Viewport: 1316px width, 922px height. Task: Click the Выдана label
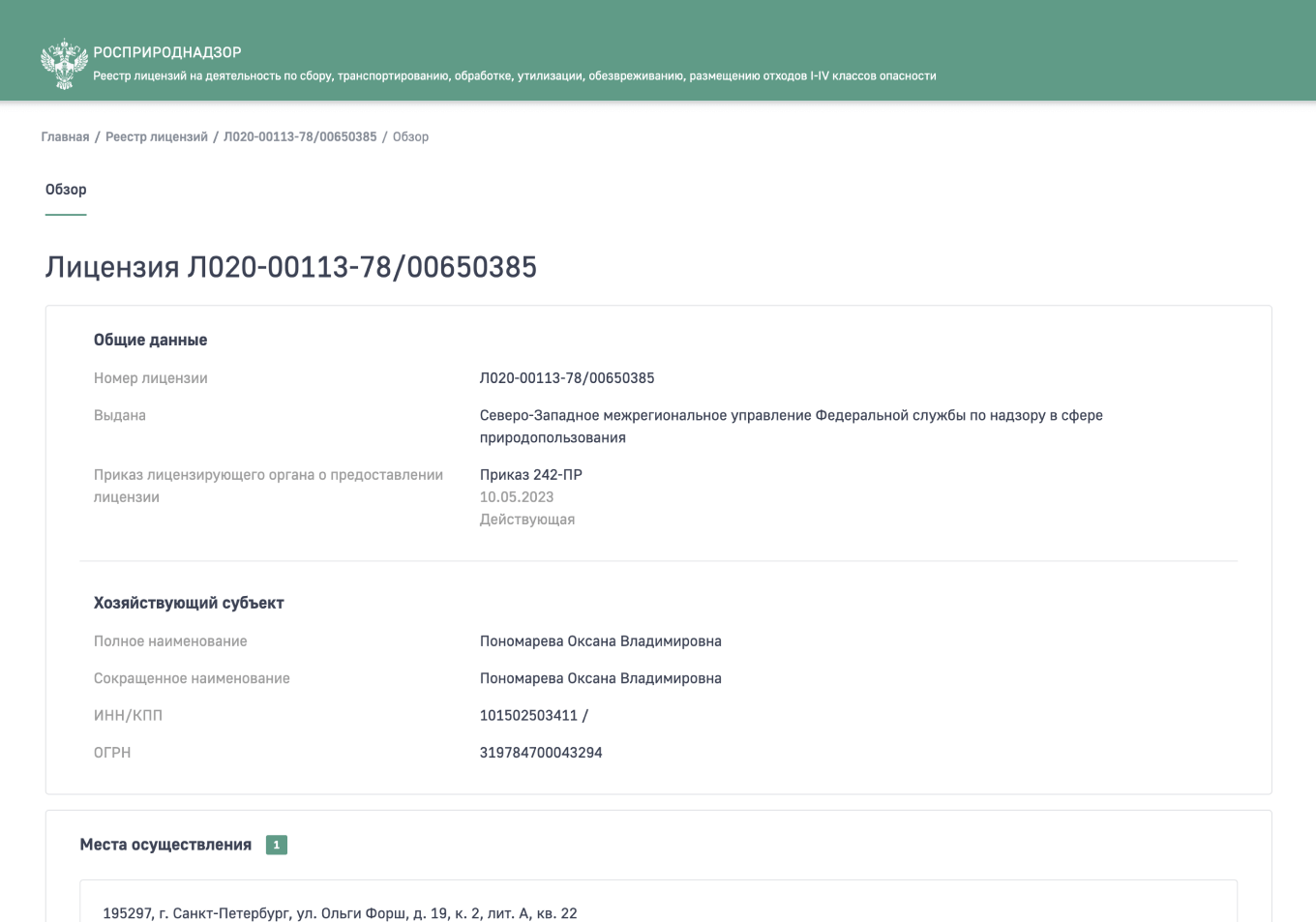pos(120,415)
